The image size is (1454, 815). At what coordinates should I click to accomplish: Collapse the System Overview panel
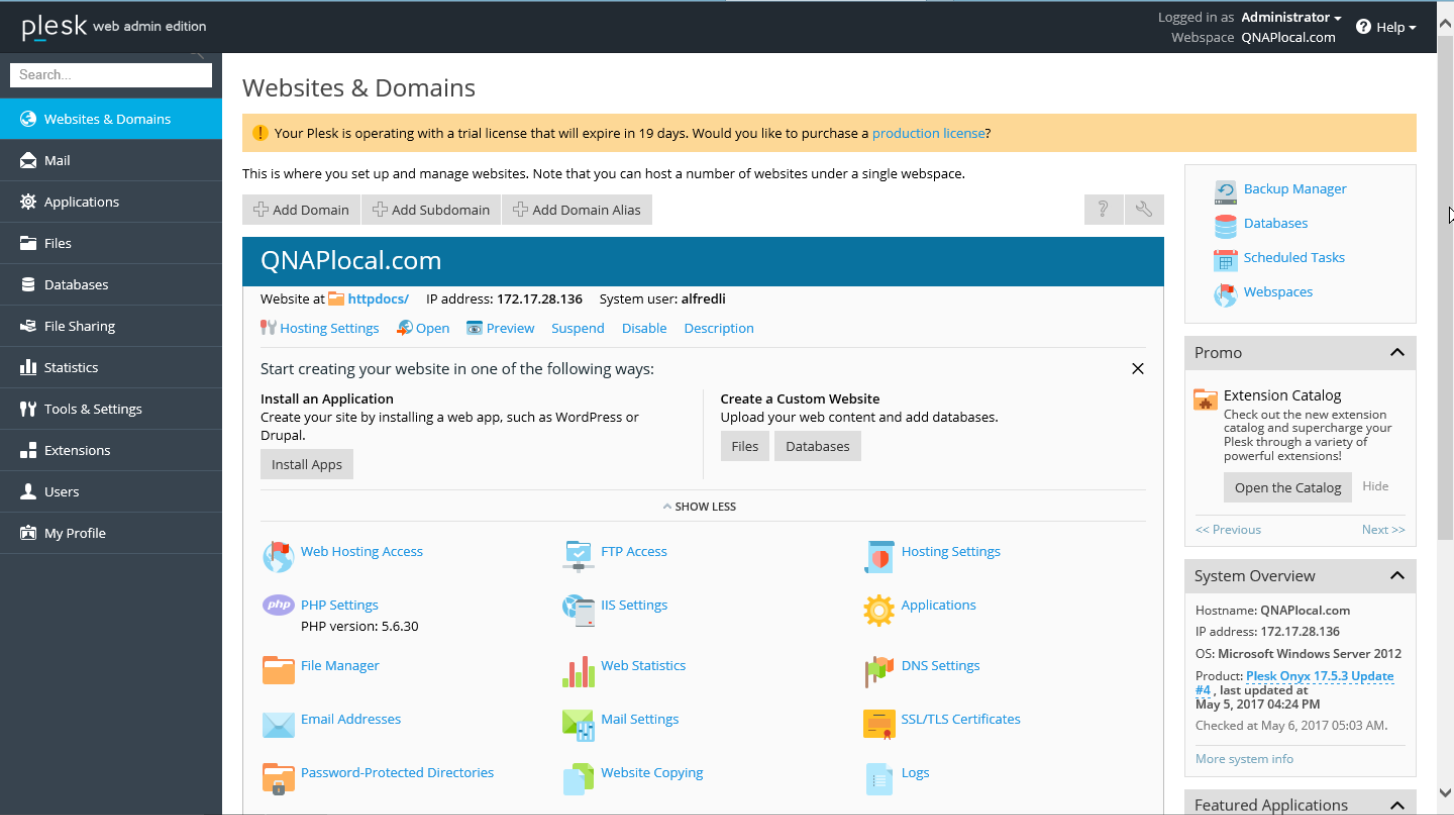[1397, 575]
